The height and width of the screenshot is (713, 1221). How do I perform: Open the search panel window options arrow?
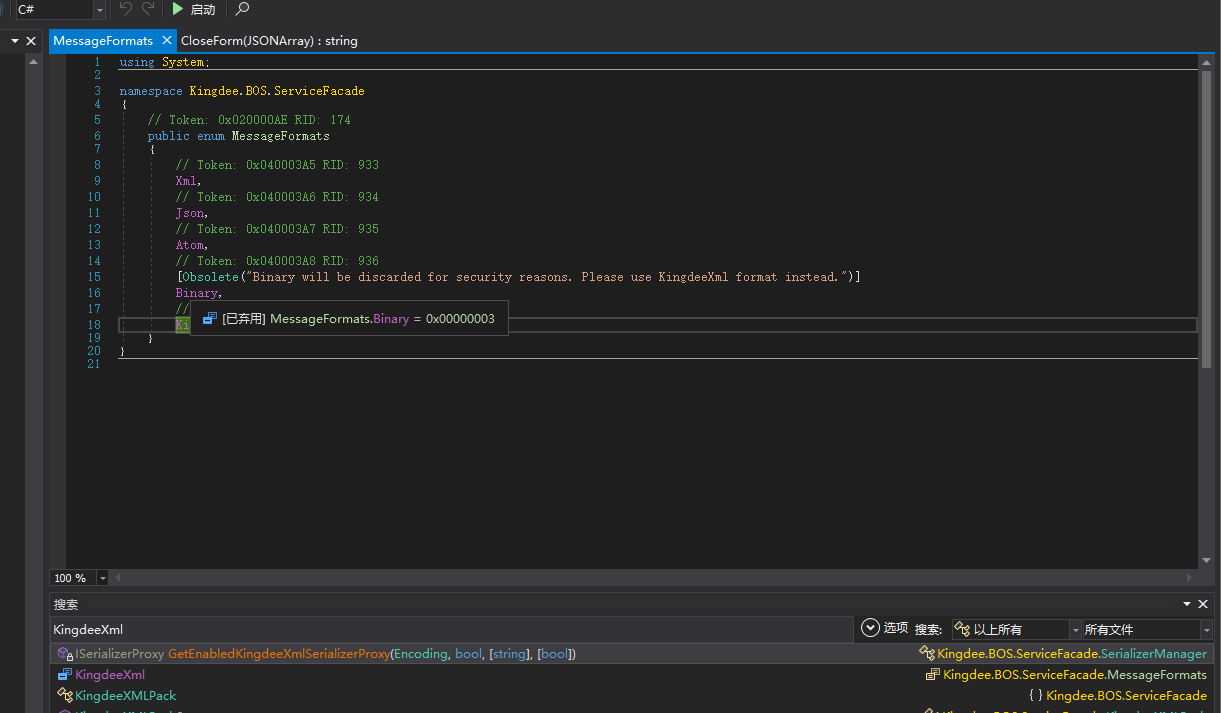pyautogui.click(x=1188, y=604)
